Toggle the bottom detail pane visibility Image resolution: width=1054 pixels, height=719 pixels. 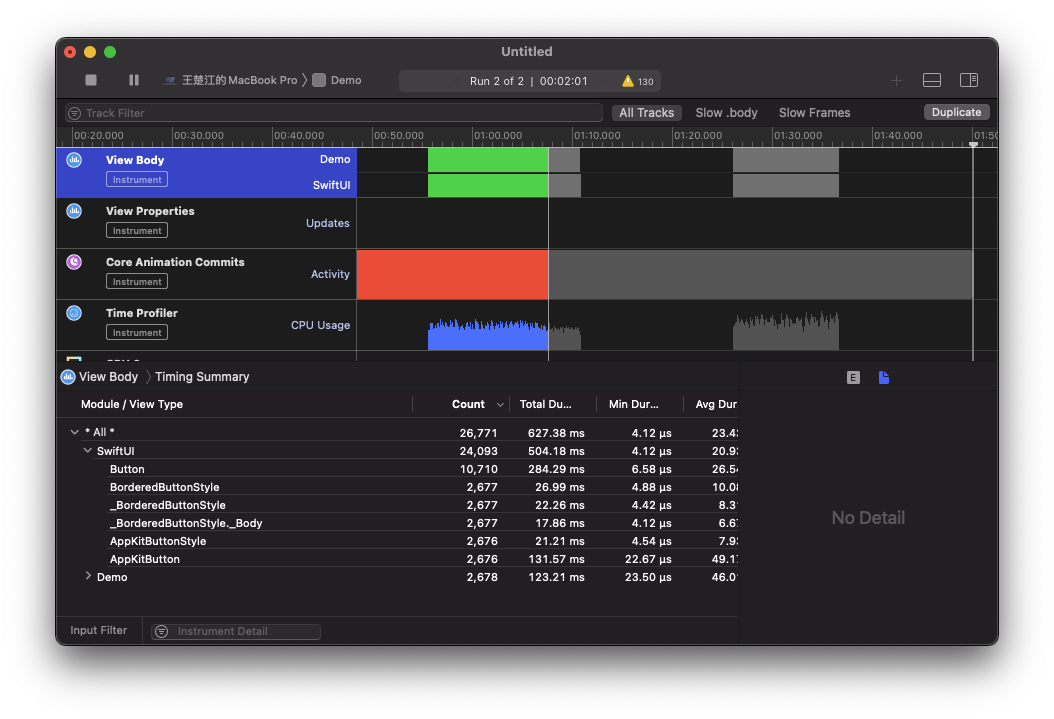(x=931, y=80)
